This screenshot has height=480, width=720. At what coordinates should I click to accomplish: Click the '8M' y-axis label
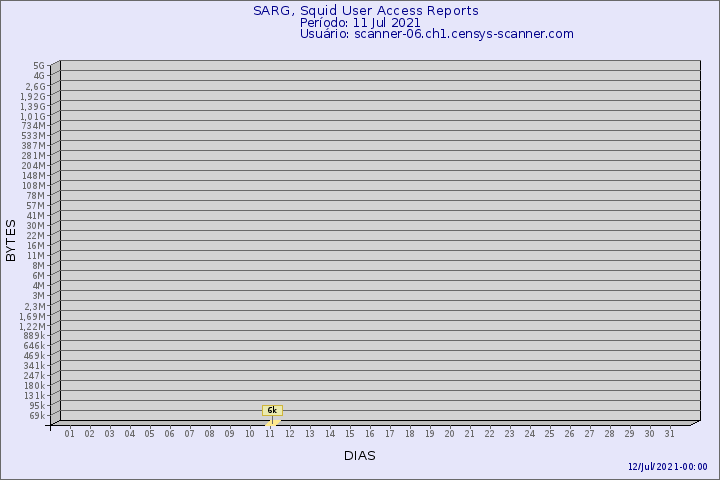tap(39, 265)
